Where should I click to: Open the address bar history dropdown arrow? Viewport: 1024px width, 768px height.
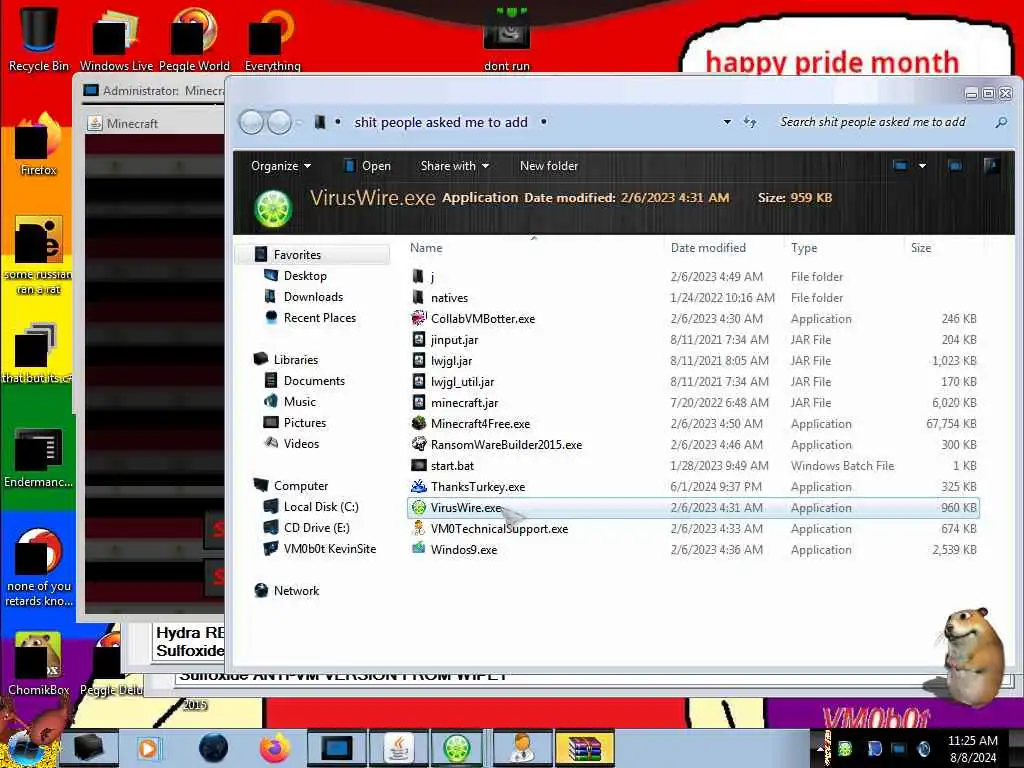pos(727,122)
